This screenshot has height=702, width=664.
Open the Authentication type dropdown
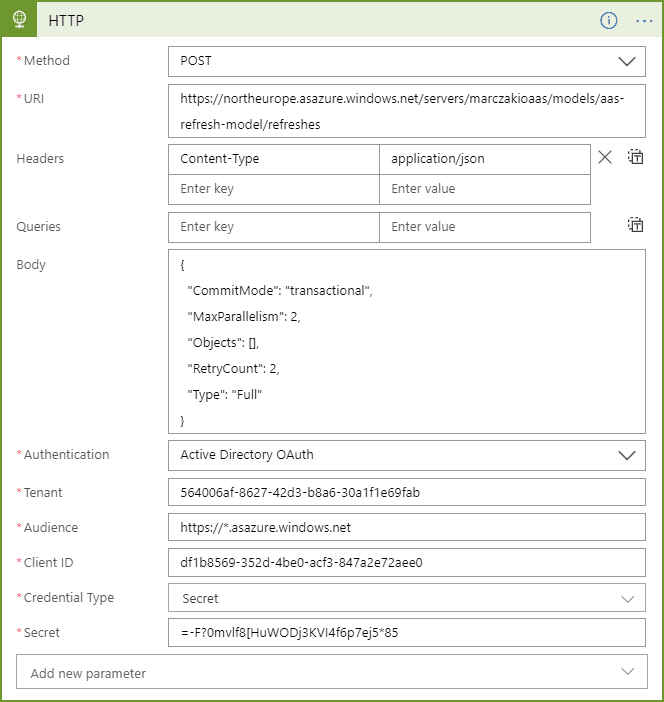pos(407,455)
